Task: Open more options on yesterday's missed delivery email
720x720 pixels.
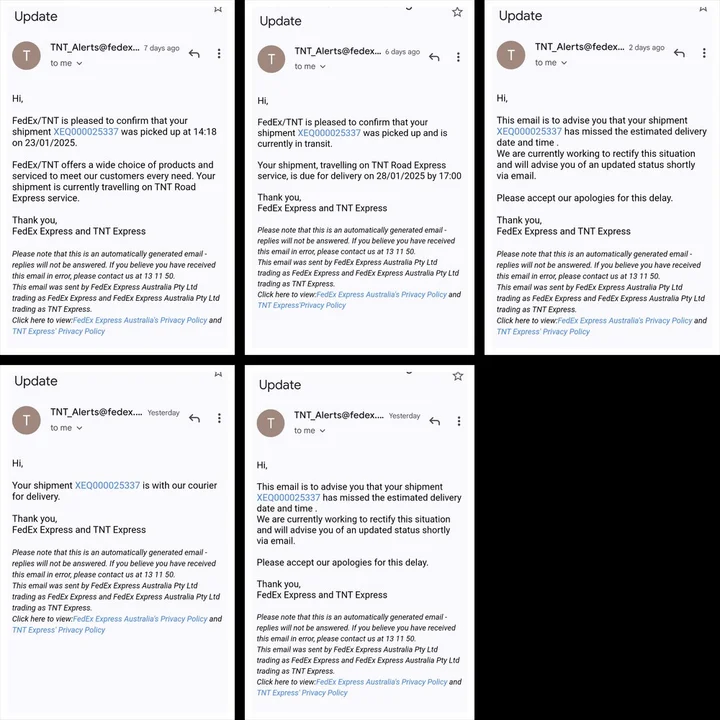Action: (459, 421)
